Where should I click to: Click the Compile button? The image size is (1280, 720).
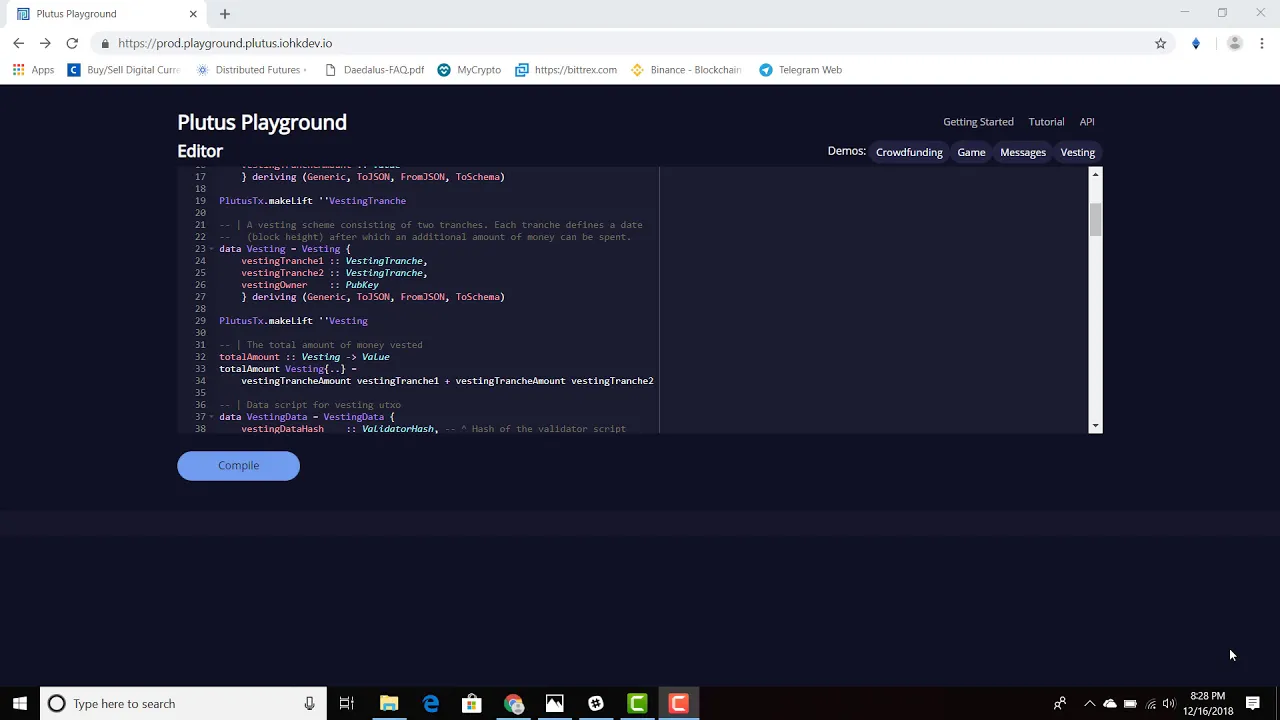pos(238,465)
